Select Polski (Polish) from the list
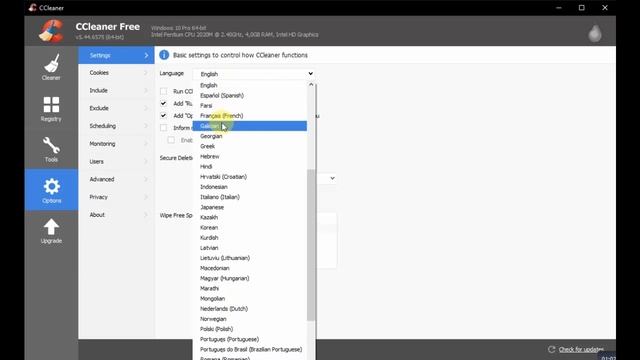640x360 pixels. (x=250, y=329)
